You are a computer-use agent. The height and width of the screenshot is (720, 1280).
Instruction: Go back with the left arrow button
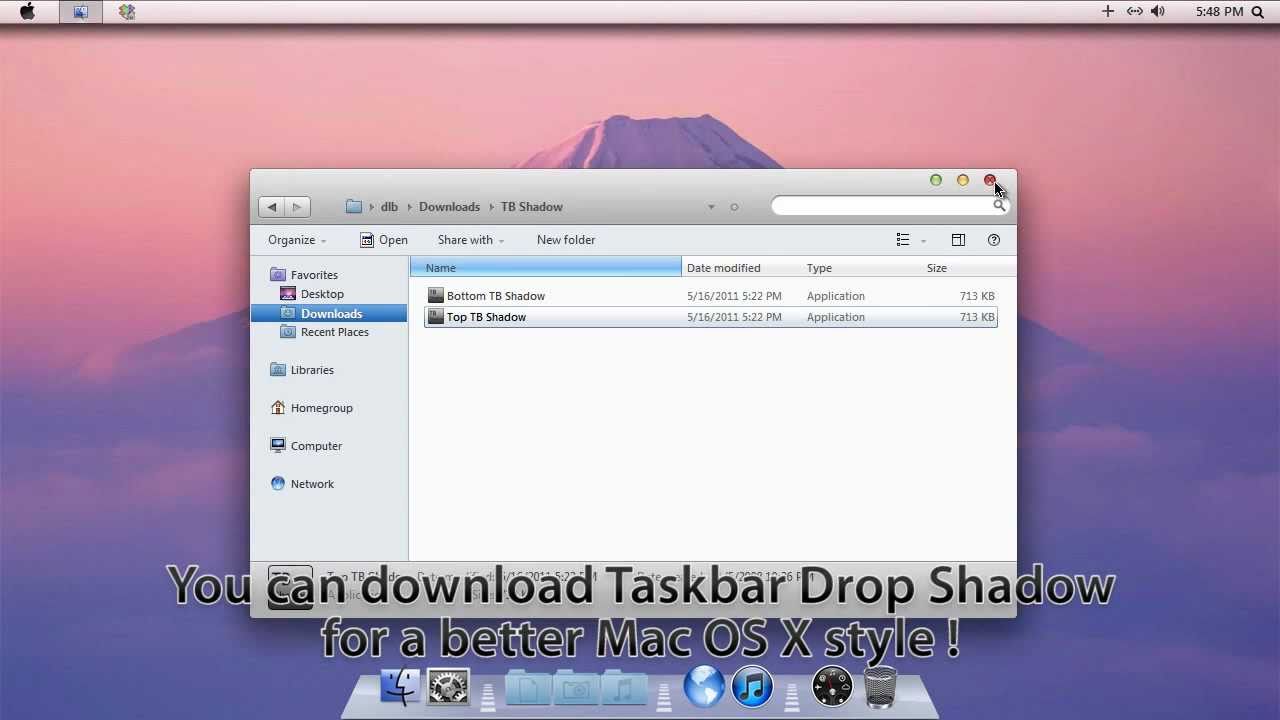(x=272, y=207)
